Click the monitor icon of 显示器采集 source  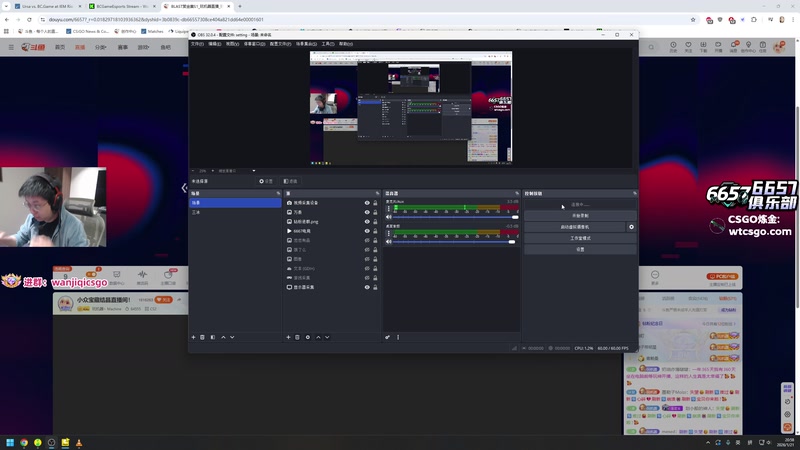[289, 287]
